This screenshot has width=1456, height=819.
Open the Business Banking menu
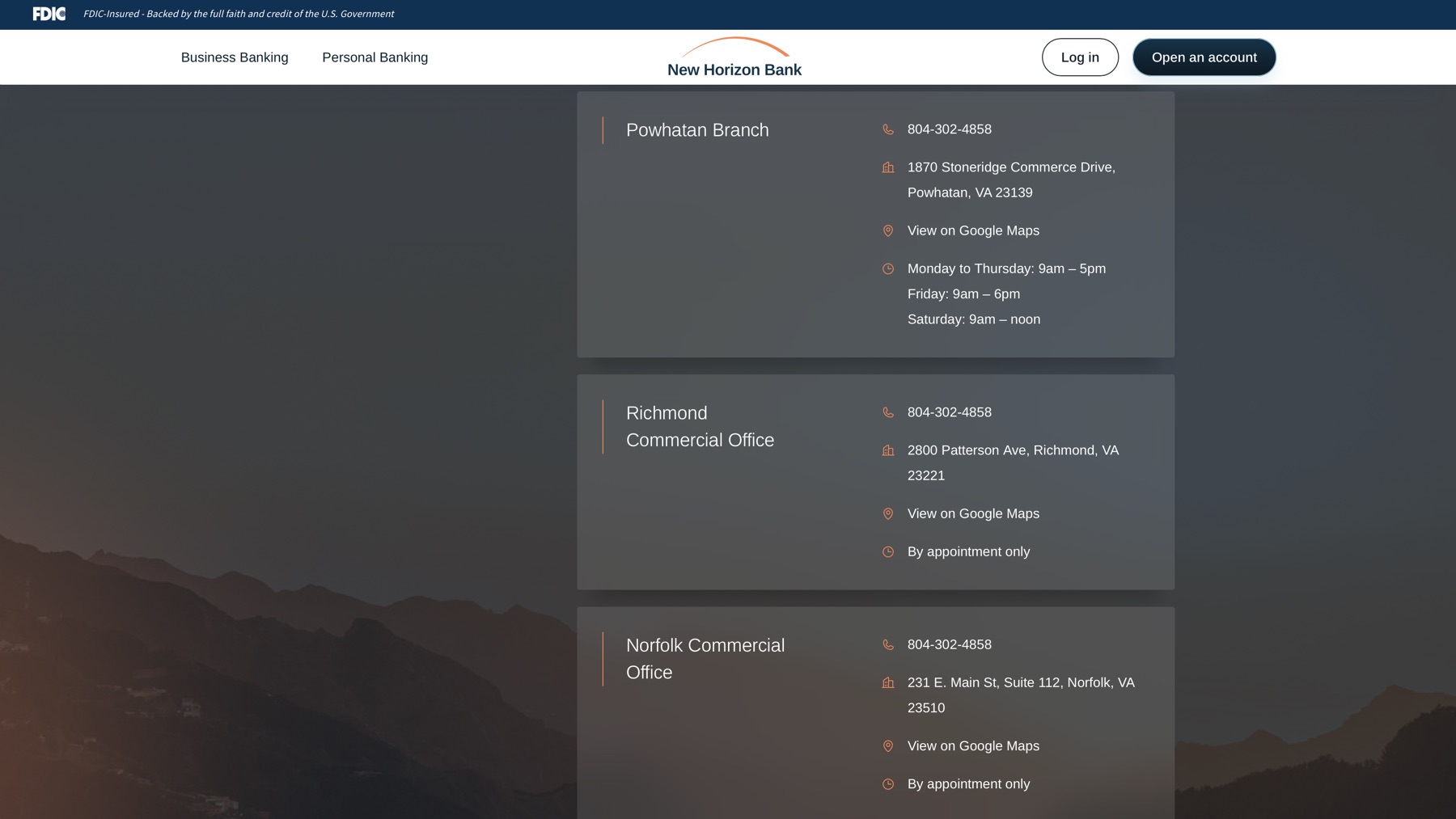(235, 57)
